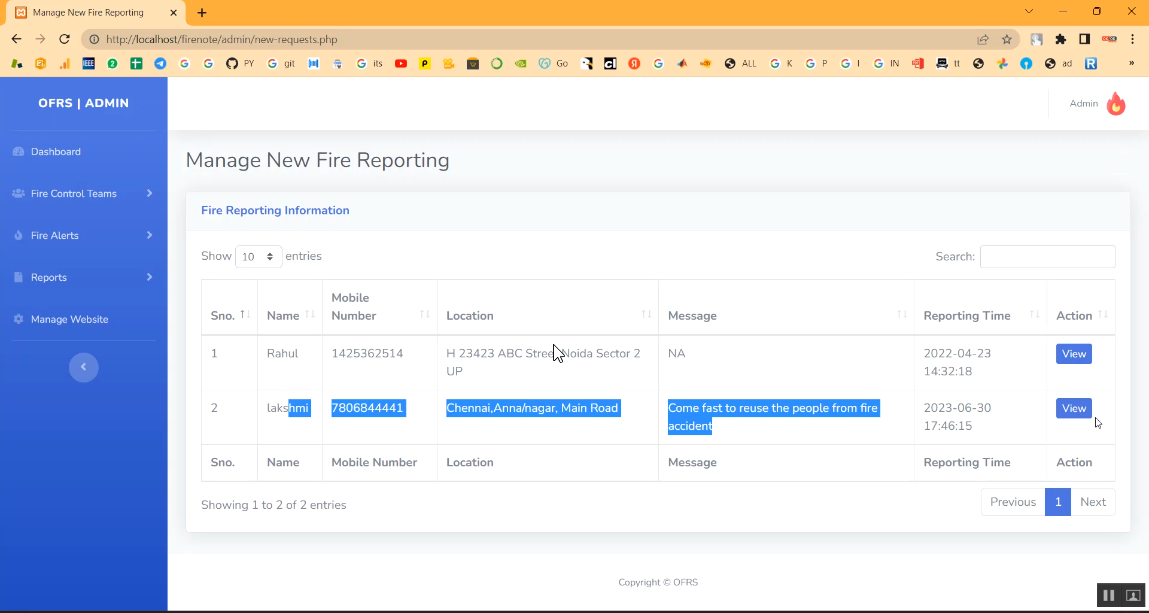Click the table Search input field

[x=1047, y=257]
